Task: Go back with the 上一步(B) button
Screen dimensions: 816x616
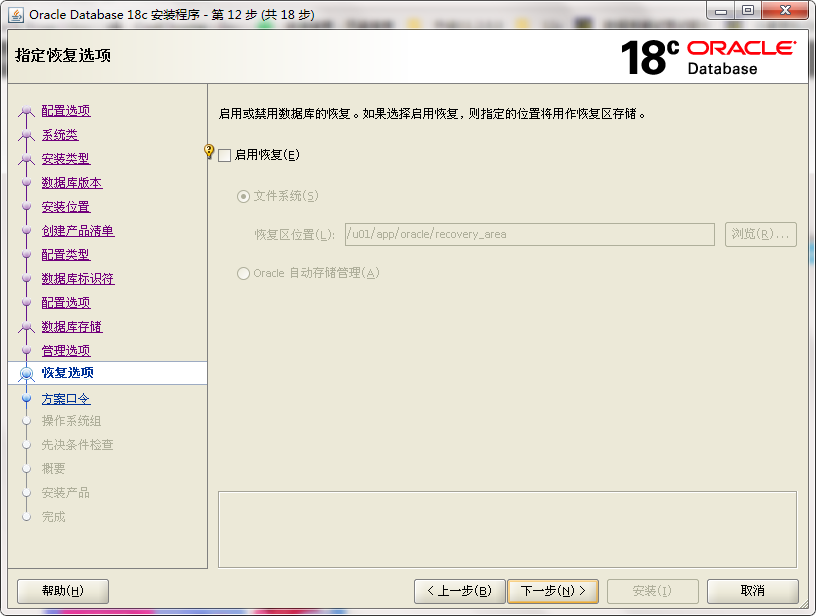Action: pos(460,591)
